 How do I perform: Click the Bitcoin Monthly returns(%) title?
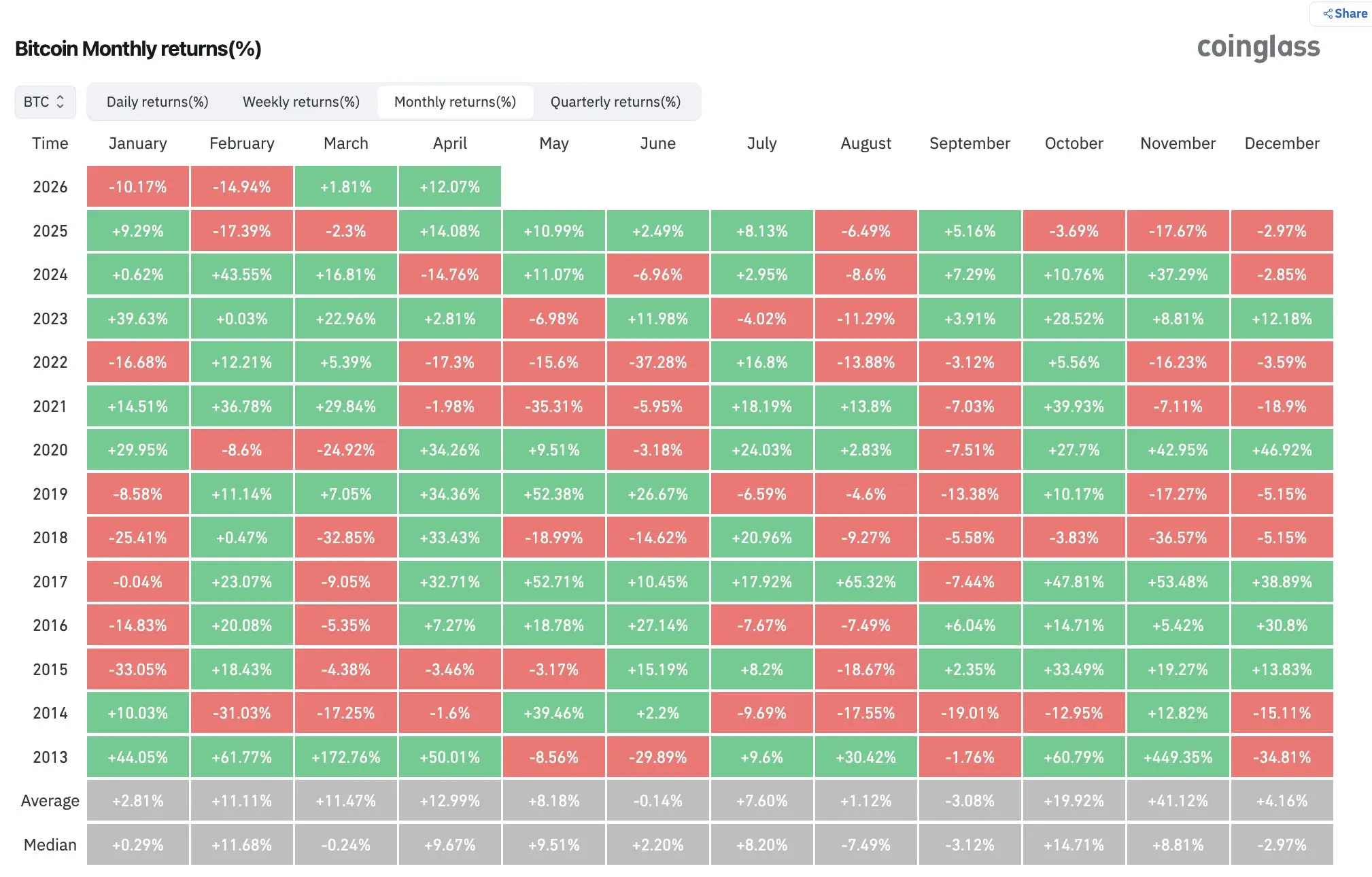point(138,49)
